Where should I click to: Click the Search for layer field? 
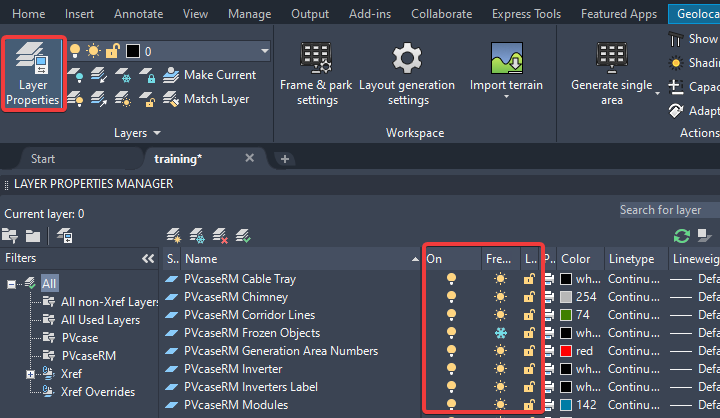(x=669, y=210)
